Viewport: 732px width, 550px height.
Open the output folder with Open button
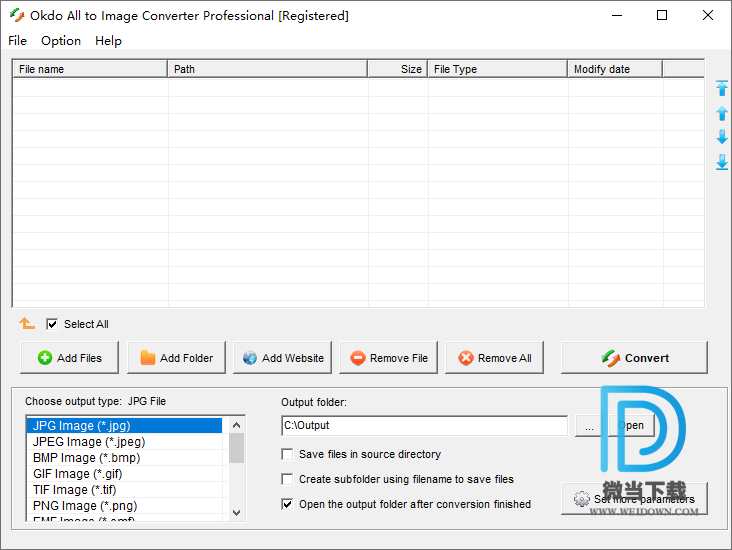(x=632, y=426)
